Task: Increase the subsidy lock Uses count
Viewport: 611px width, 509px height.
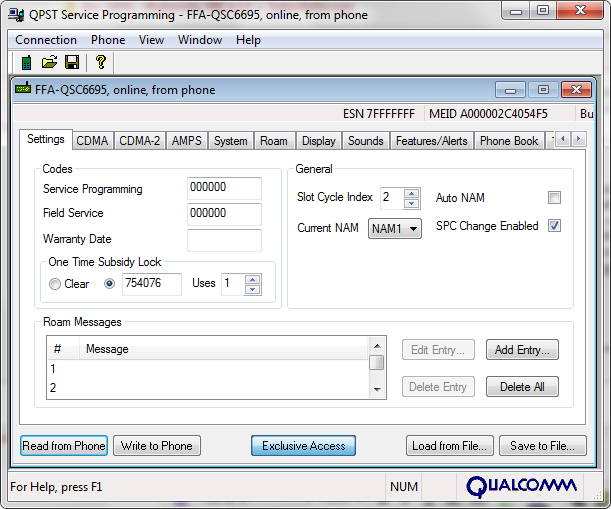Action: tap(253, 279)
